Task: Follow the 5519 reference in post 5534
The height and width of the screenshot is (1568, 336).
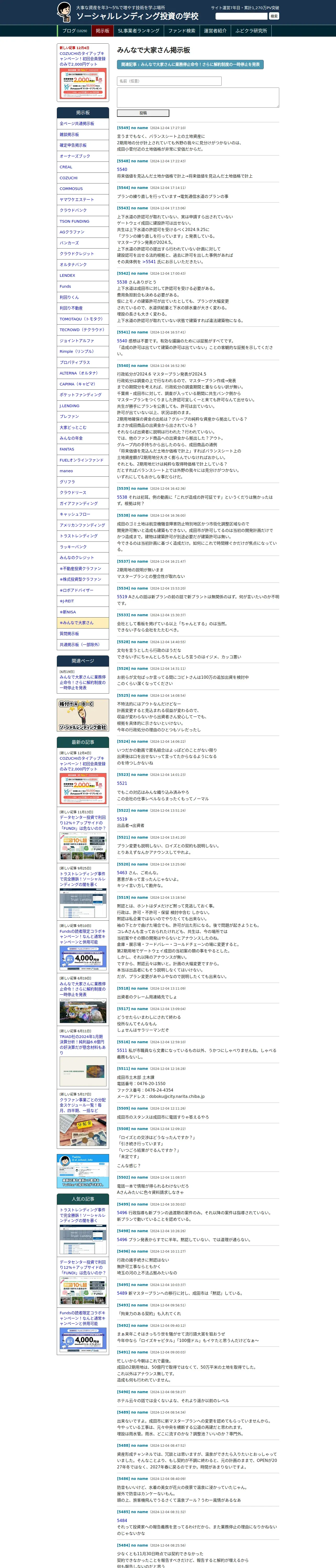Action: click(122, 597)
